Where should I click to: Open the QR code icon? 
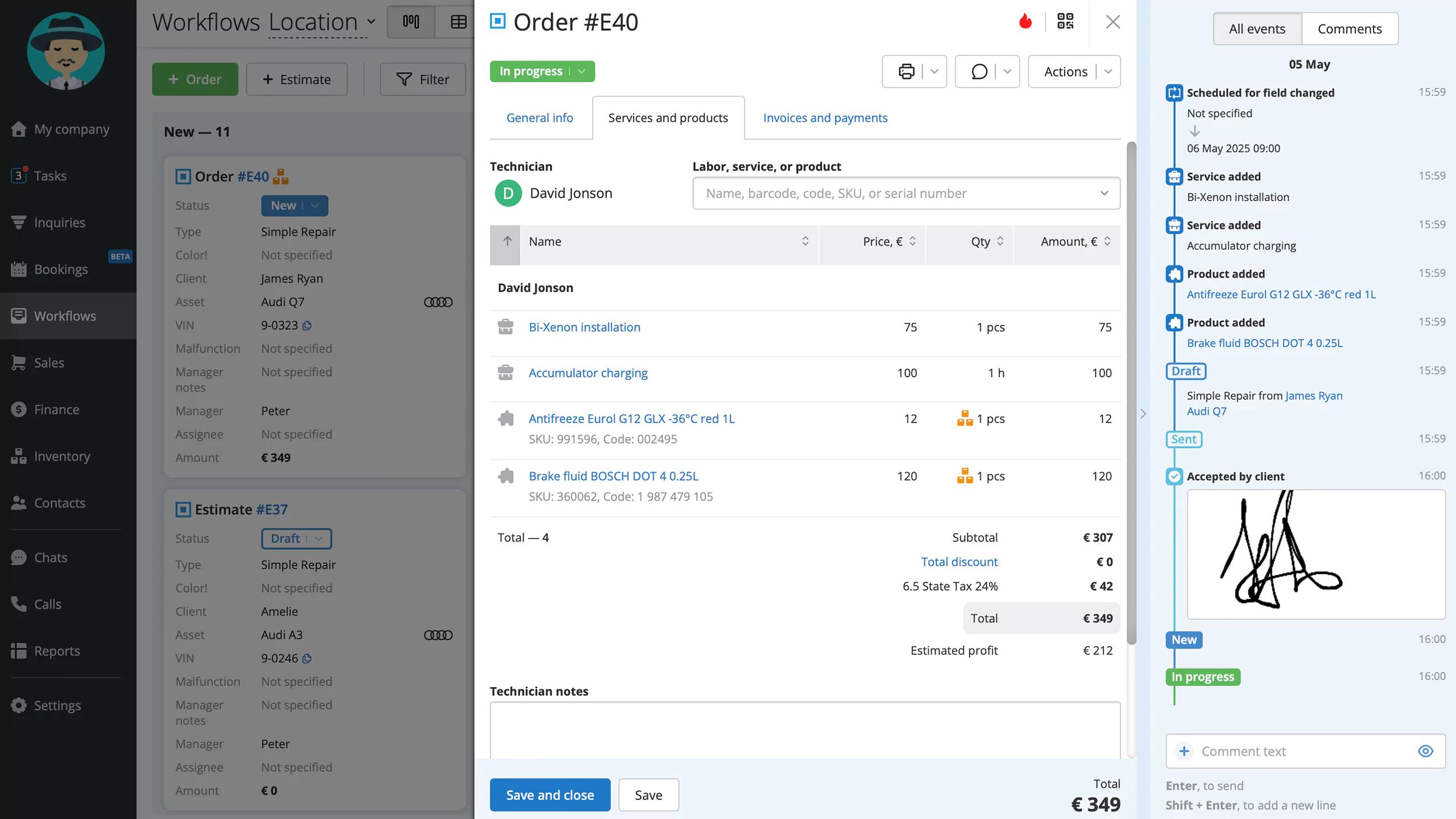click(x=1065, y=22)
